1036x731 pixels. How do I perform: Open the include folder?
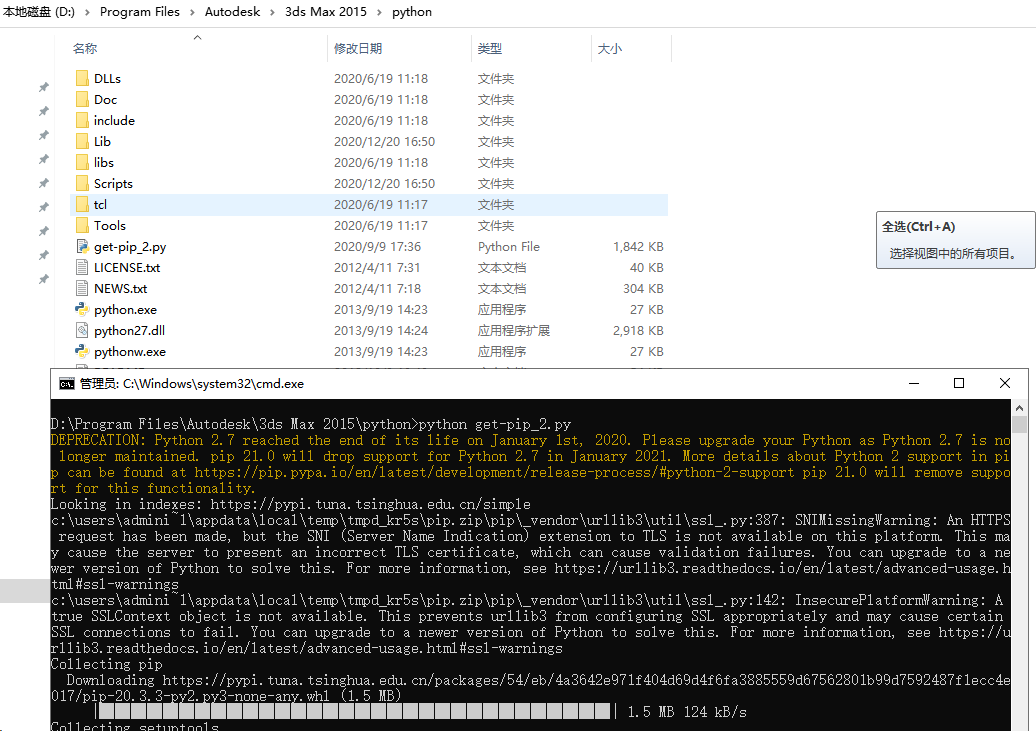(x=113, y=120)
